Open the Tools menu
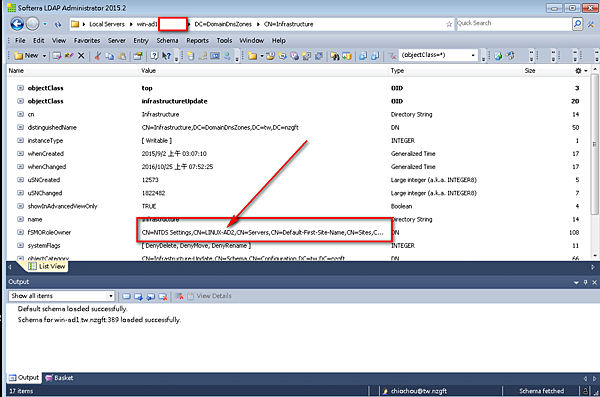Viewport: 600px width, 397px height. point(224,40)
